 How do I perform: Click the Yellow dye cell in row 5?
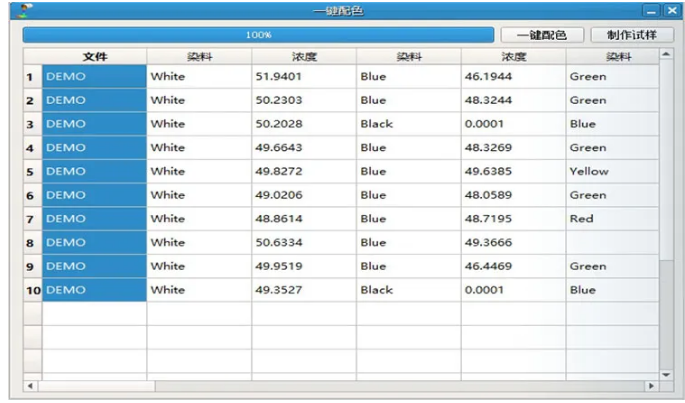(612, 171)
